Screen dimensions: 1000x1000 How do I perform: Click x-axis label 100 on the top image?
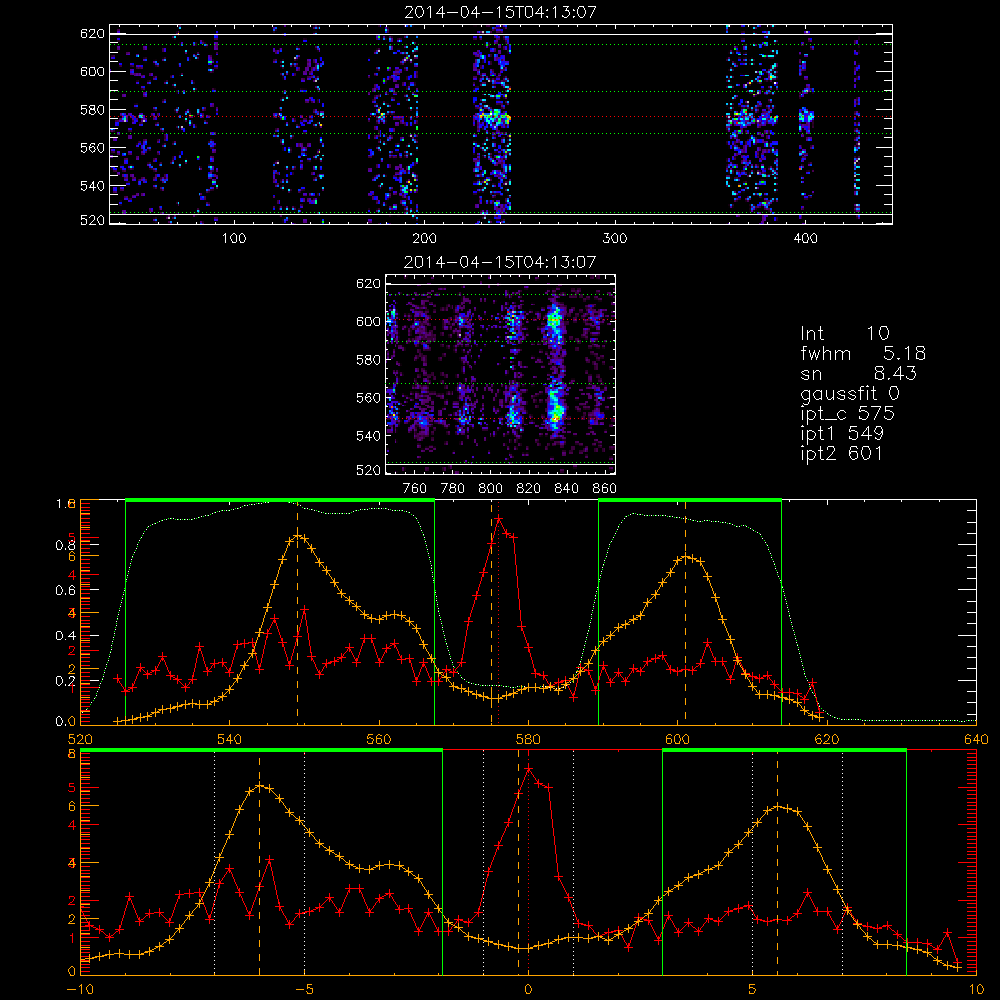tap(234, 239)
